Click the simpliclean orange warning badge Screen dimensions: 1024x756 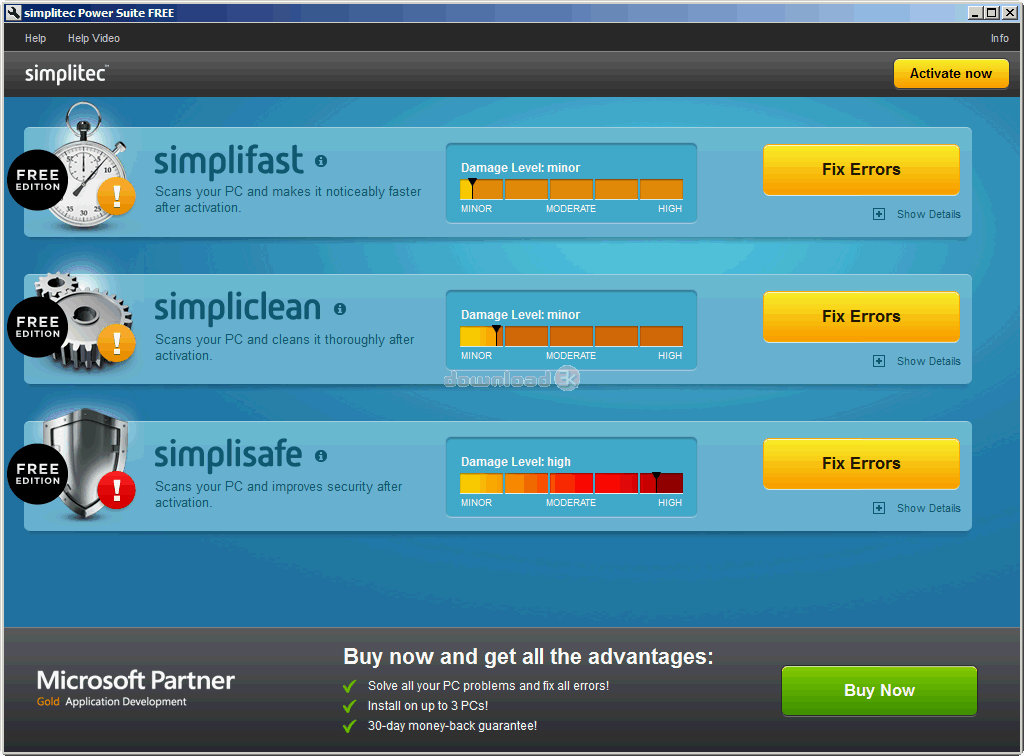(x=116, y=342)
